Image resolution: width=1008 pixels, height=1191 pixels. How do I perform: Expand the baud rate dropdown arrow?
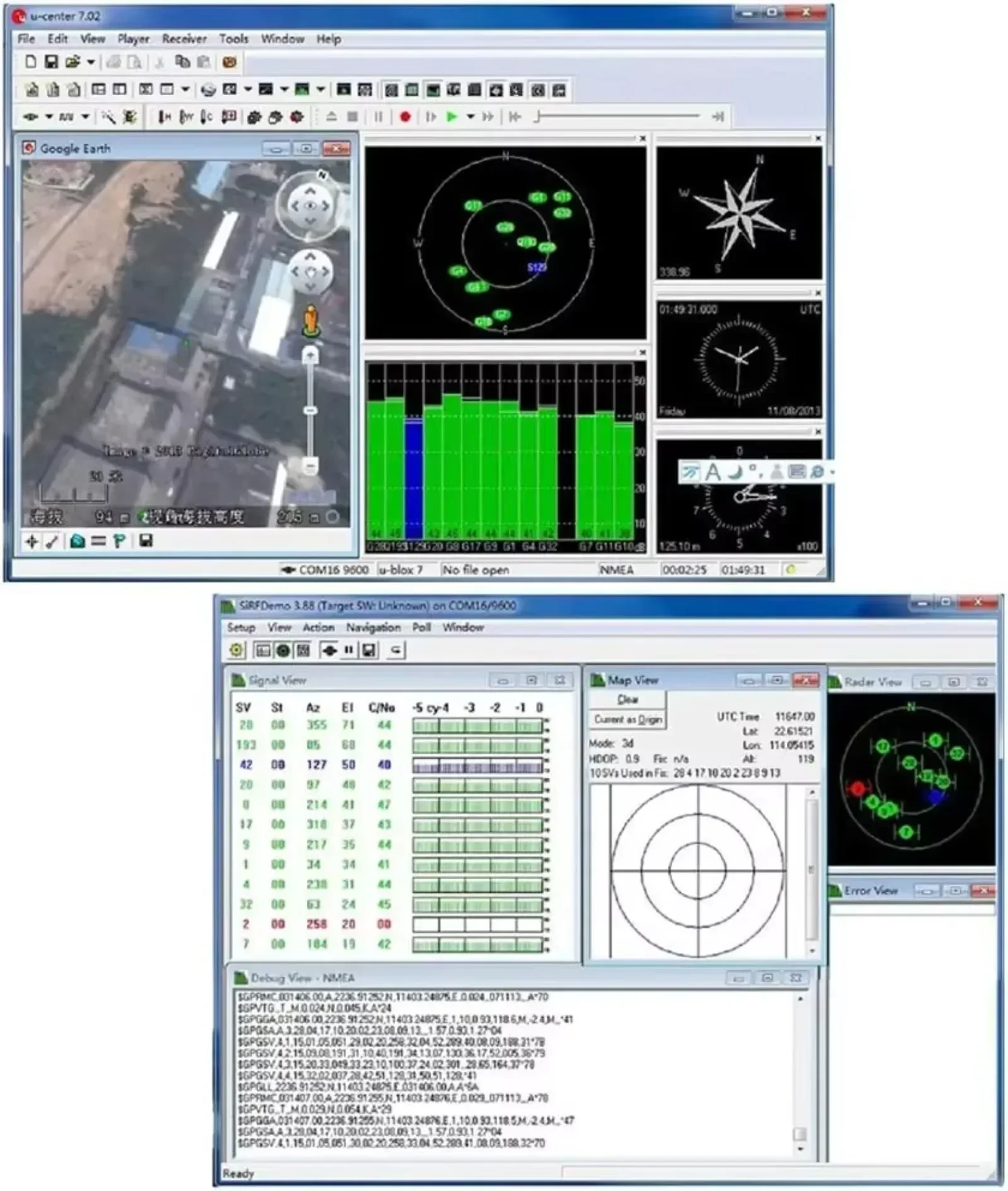(x=85, y=117)
